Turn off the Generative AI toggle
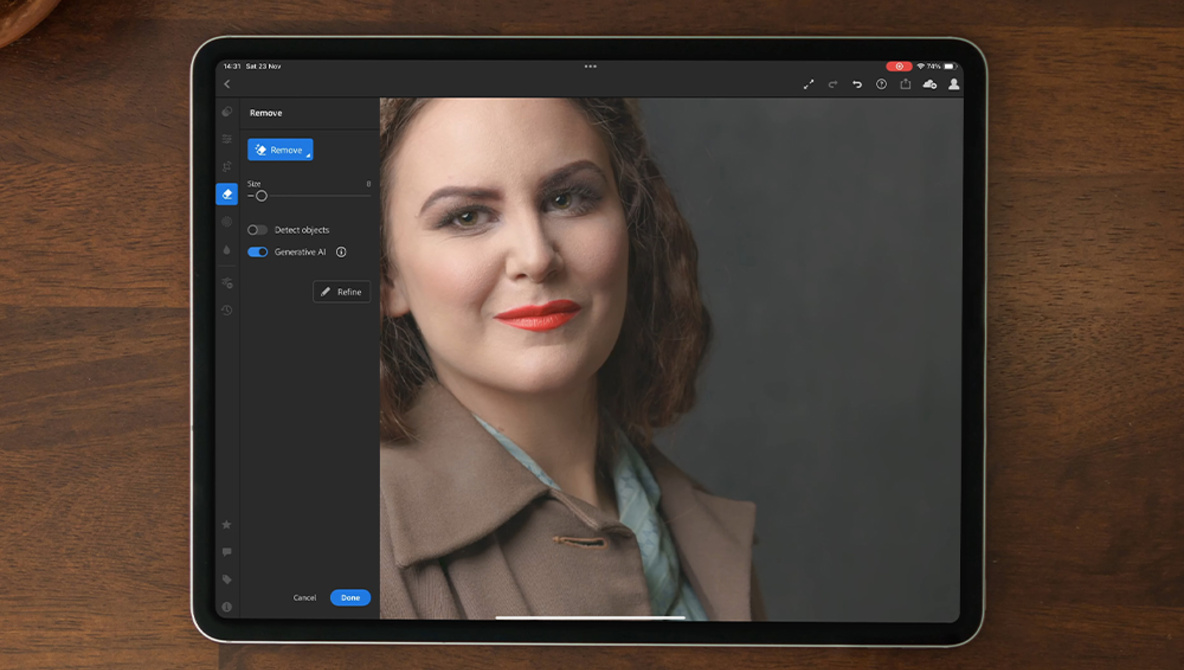The width and height of the screenshot is (1184, 670). click(257, 252)
